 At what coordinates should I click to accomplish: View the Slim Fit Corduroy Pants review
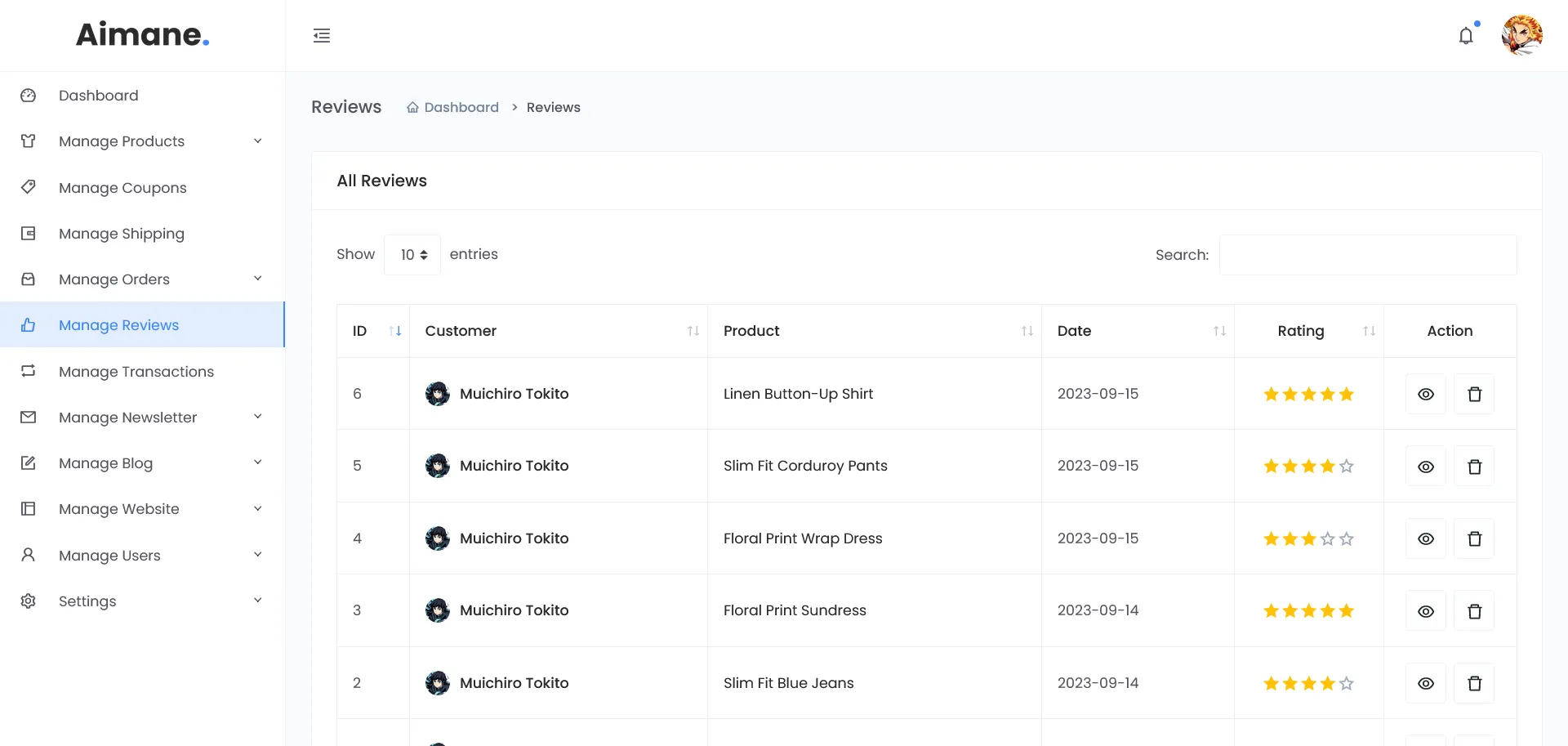(1426, 467)
